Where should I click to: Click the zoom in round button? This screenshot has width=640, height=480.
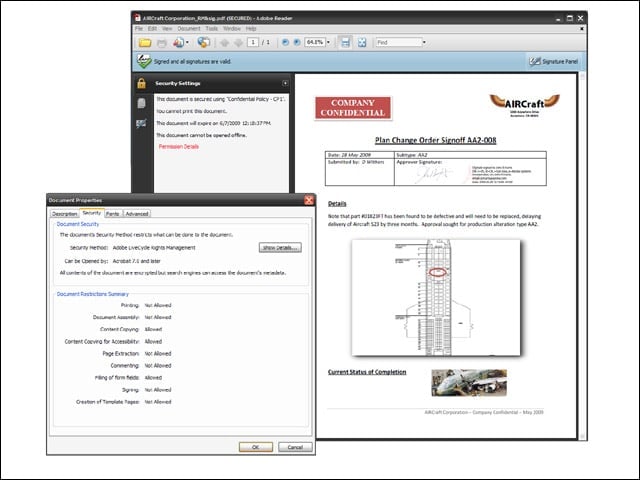pyautogui.click(x=297, y=42)
